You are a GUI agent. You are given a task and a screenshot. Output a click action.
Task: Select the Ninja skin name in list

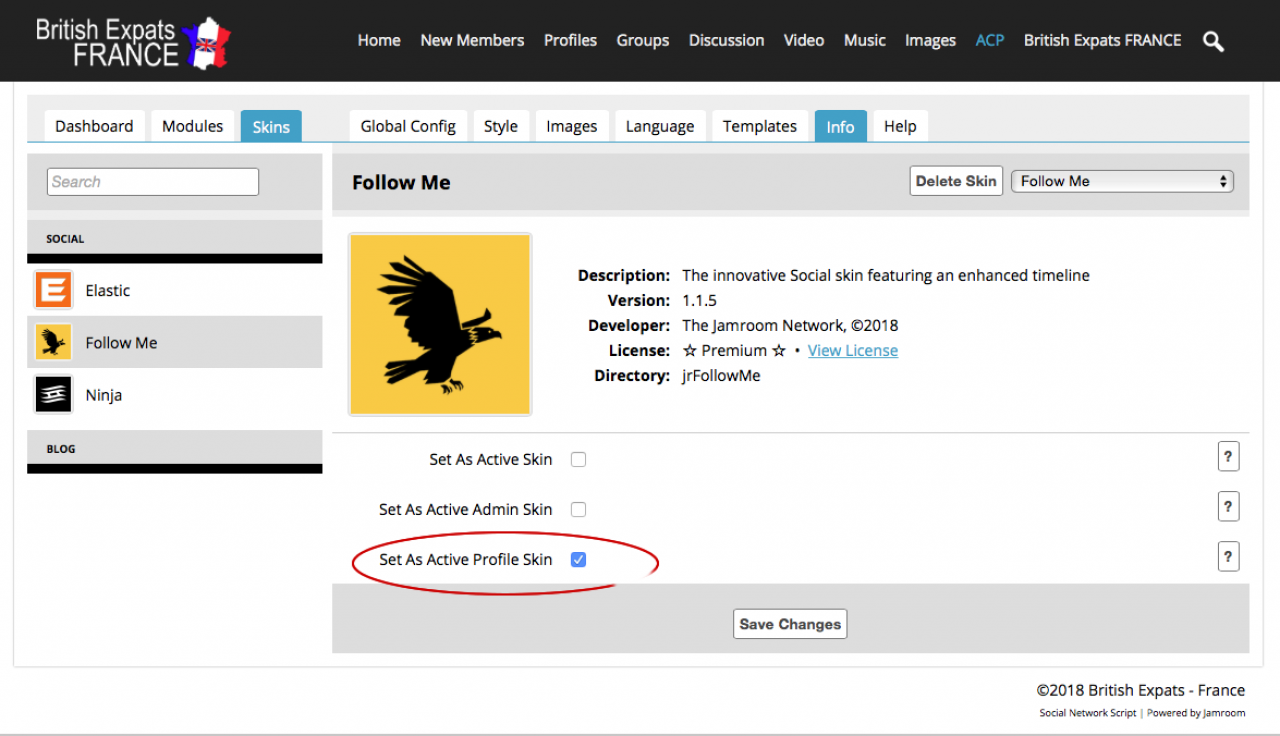[104, 395]
